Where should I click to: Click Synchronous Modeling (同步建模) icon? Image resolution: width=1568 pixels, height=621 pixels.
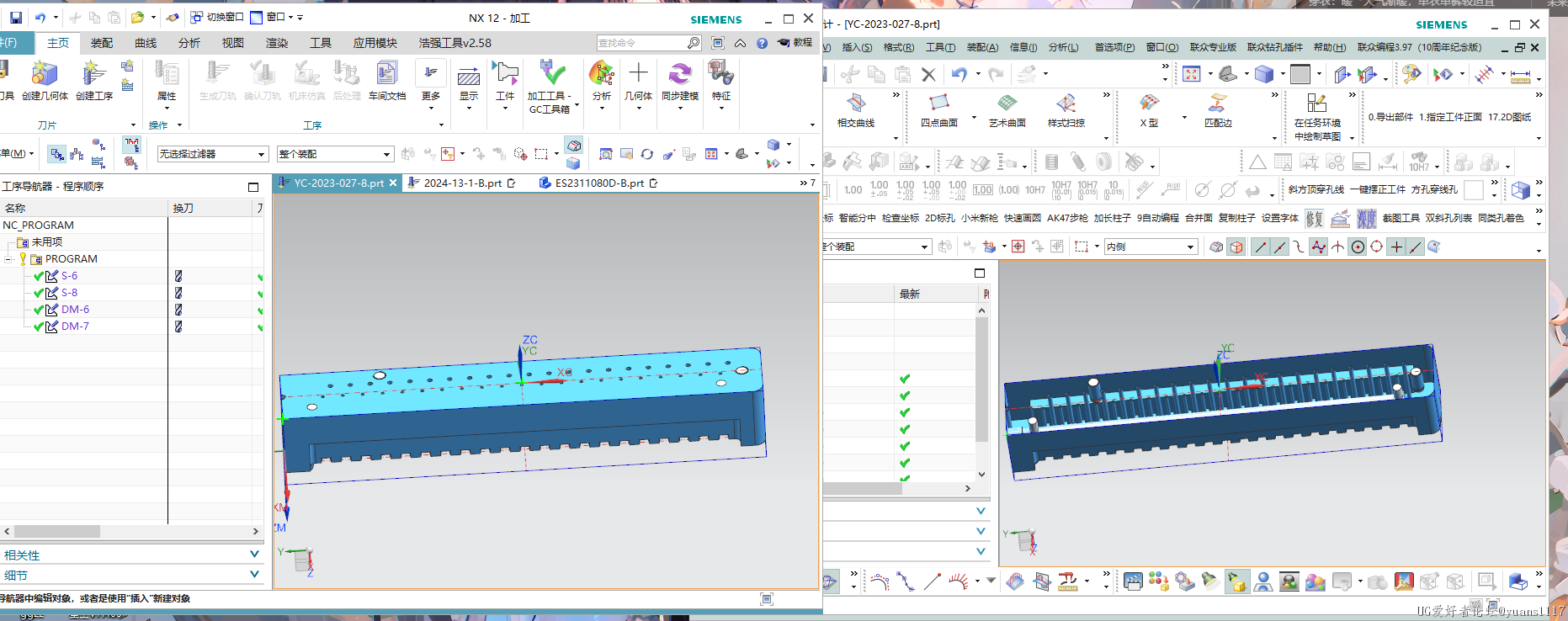click(680, 74)
